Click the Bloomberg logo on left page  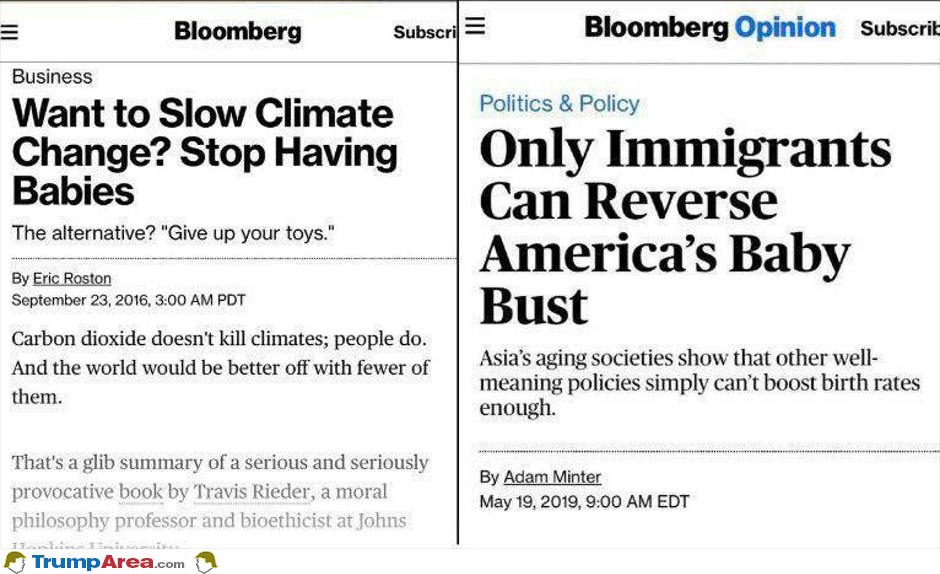238,31
